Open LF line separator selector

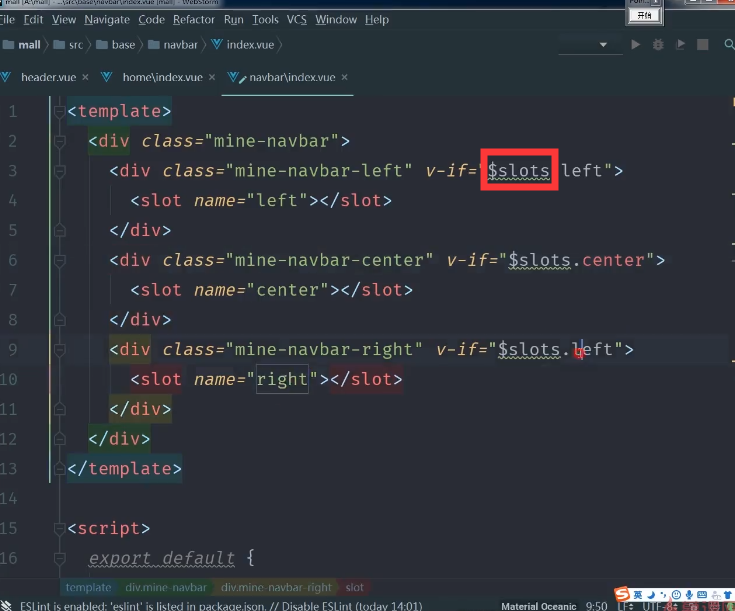[625, 606]
